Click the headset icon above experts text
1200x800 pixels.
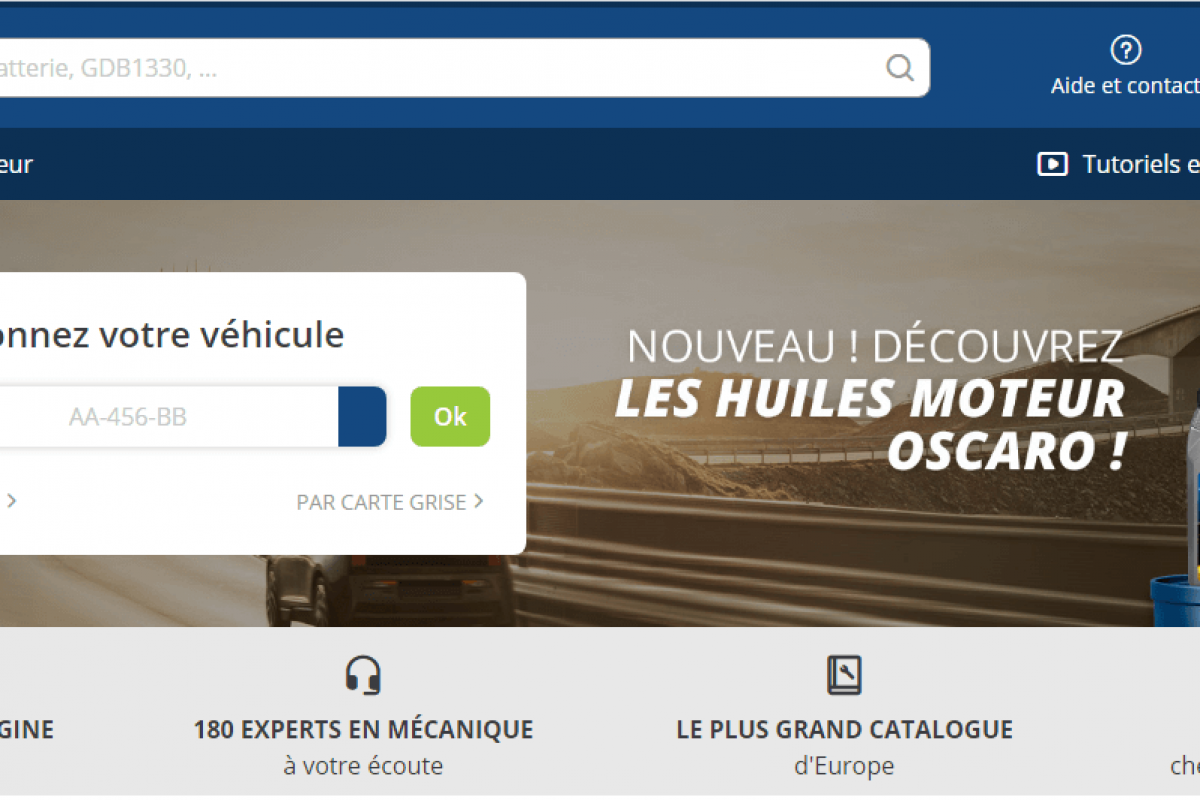363,675
